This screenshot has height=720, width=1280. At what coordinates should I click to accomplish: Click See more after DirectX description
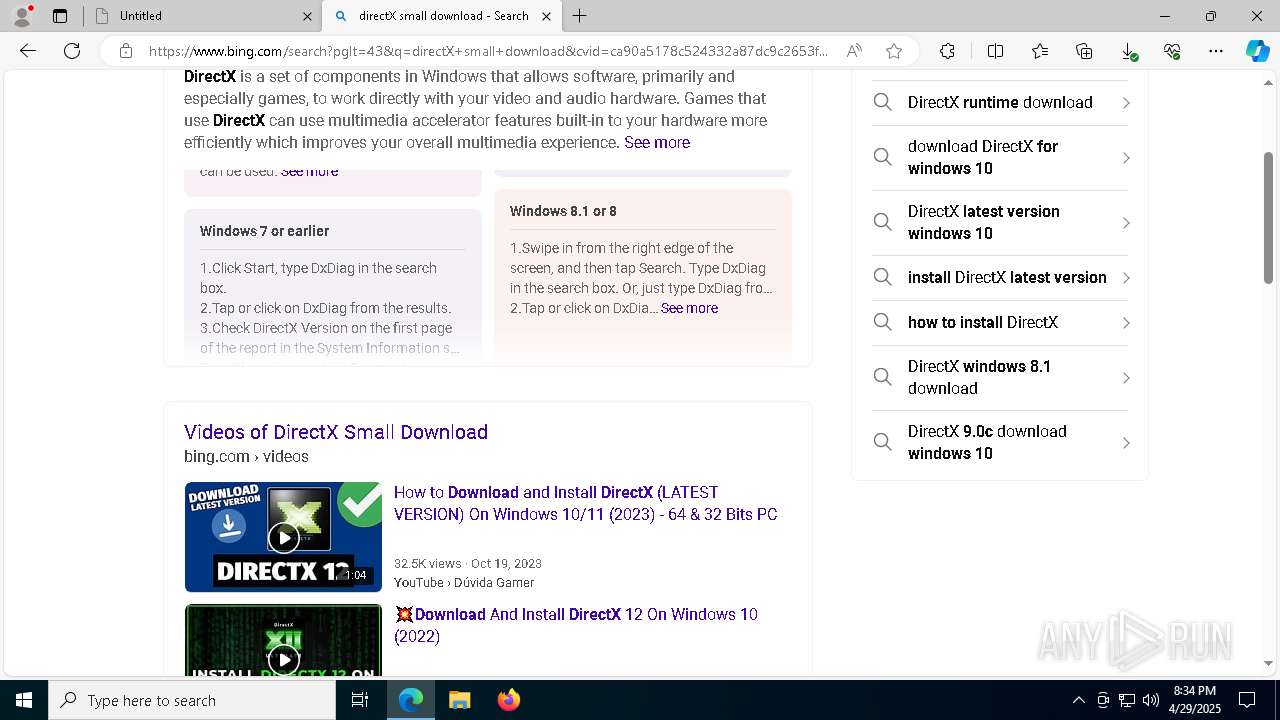tap(657, 142)
